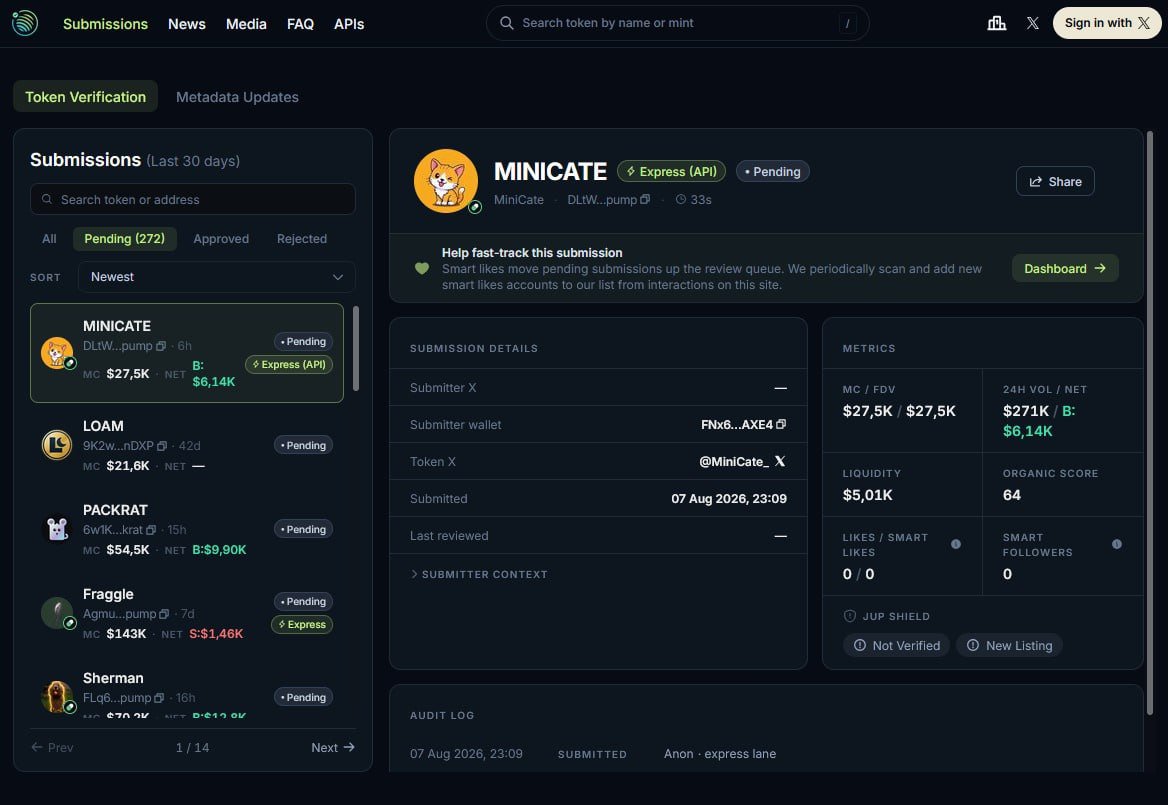1168x805 pixels.
Task: Switch to Metadata Updates tab
Action: [237, 97]
